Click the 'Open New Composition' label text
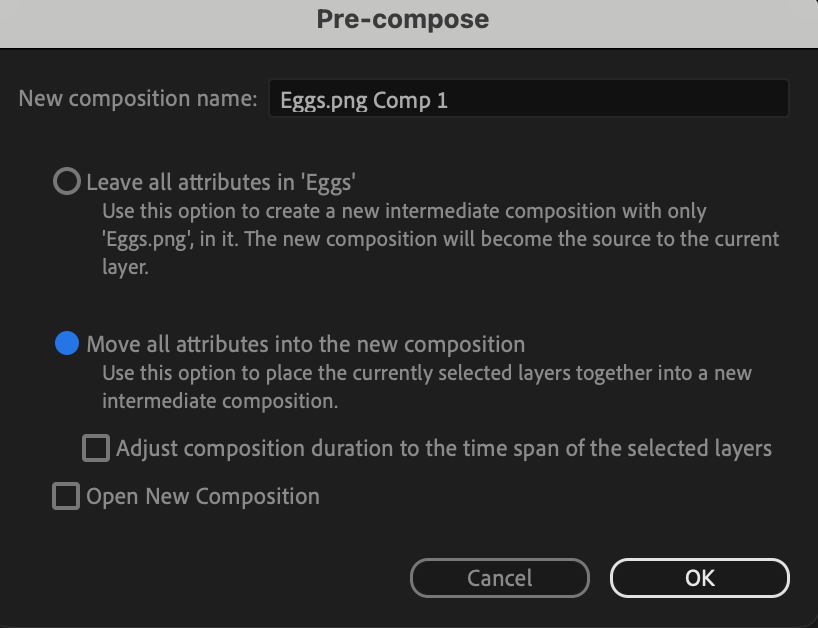Screen dimensions: 818x628 tap(203, 496)
